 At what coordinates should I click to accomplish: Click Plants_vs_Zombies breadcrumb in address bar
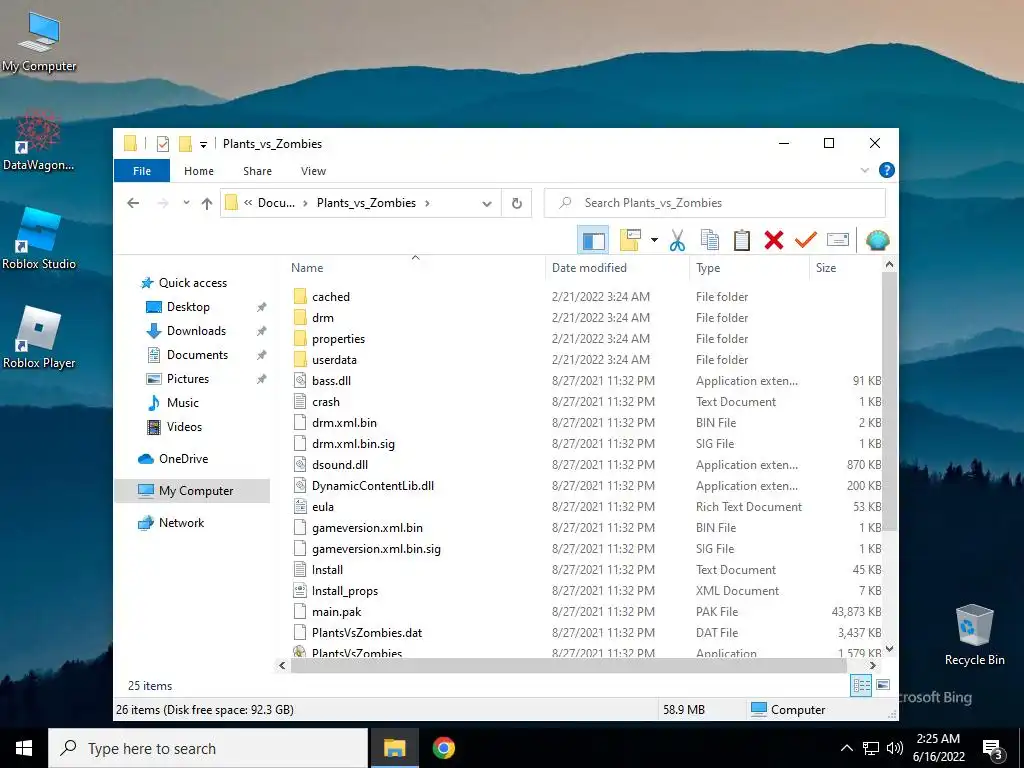click(x=366, y=203)
